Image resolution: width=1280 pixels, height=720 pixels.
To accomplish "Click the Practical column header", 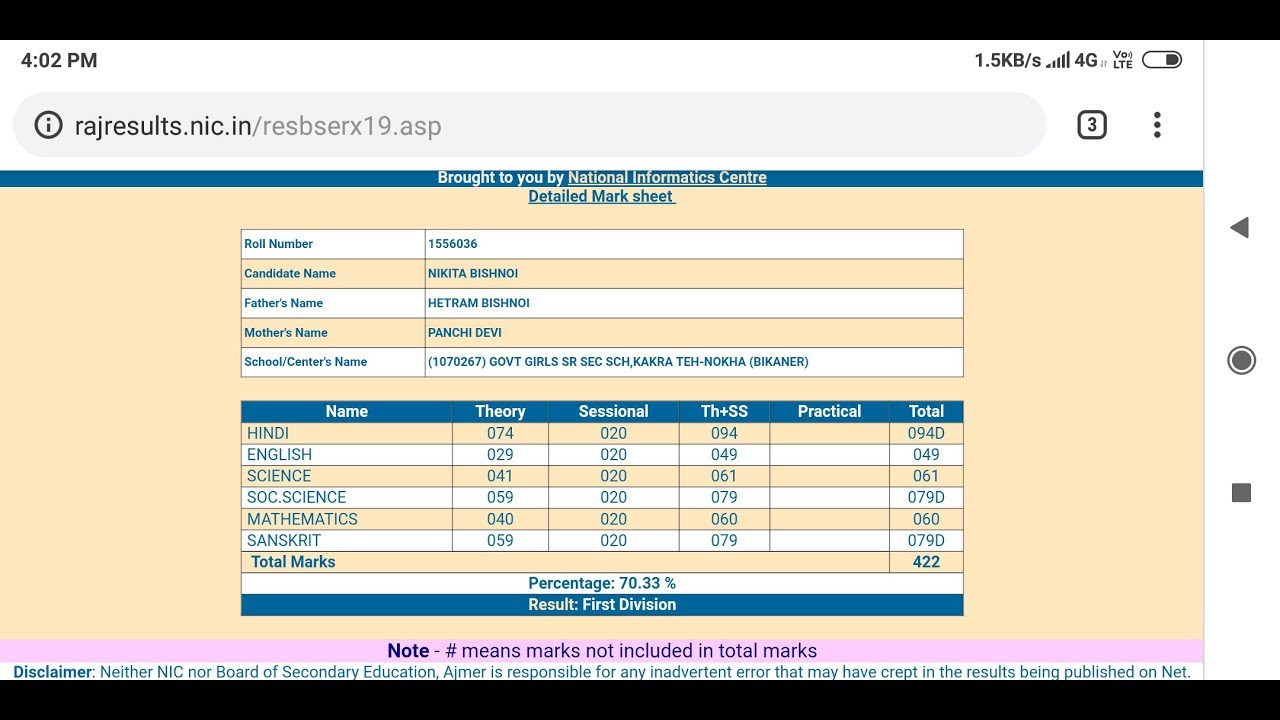I will [x=829, y=411].
